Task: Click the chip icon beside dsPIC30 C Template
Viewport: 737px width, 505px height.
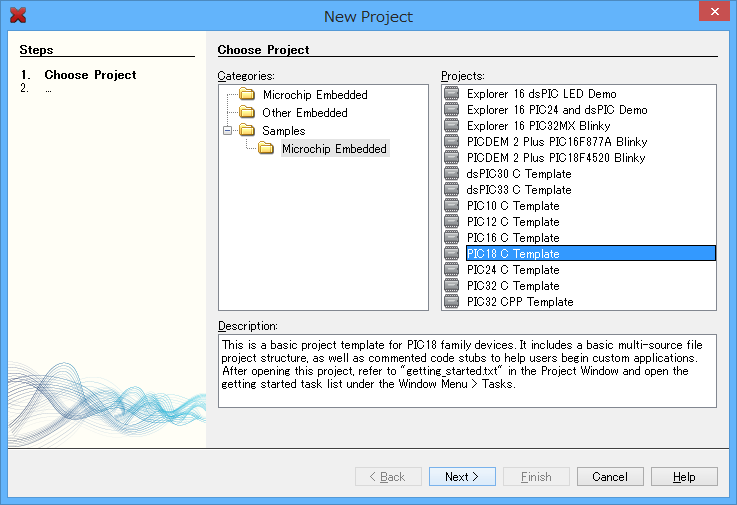Action: pos(452,174)
